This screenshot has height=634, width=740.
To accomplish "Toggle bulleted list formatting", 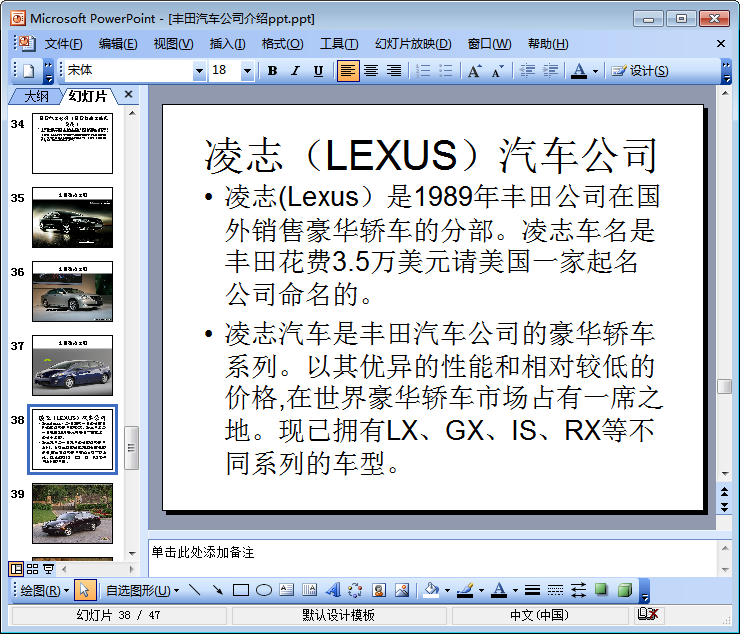I will [x=446, y=71].
